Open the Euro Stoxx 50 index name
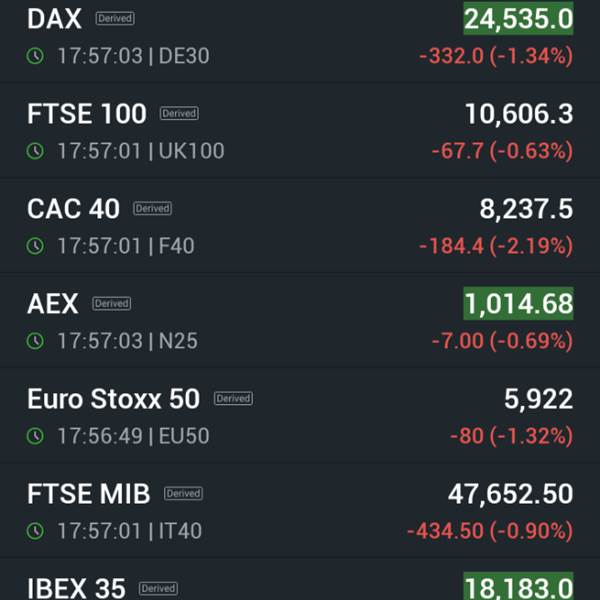The image size is (600, 600). pos(113,399)
